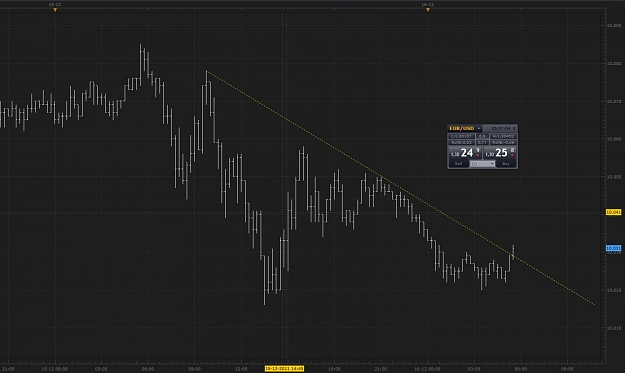
Task: Click the red down arrow on bid price
Action: (478, 155)
